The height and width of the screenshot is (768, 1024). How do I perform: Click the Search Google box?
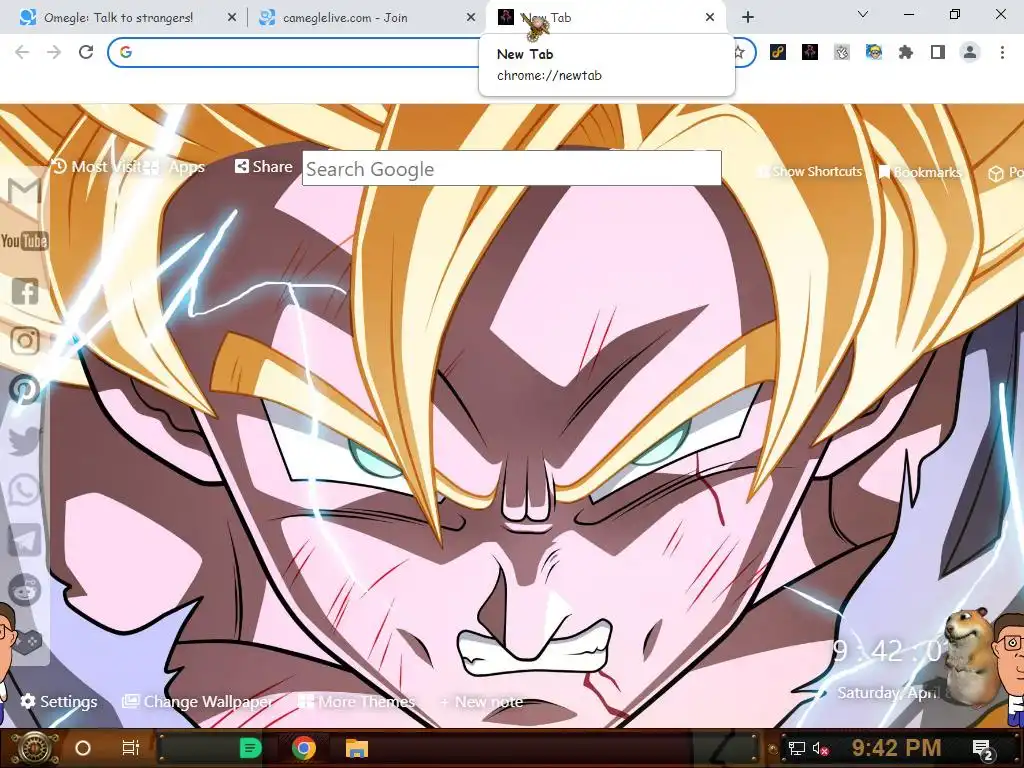tap(511, 168)
